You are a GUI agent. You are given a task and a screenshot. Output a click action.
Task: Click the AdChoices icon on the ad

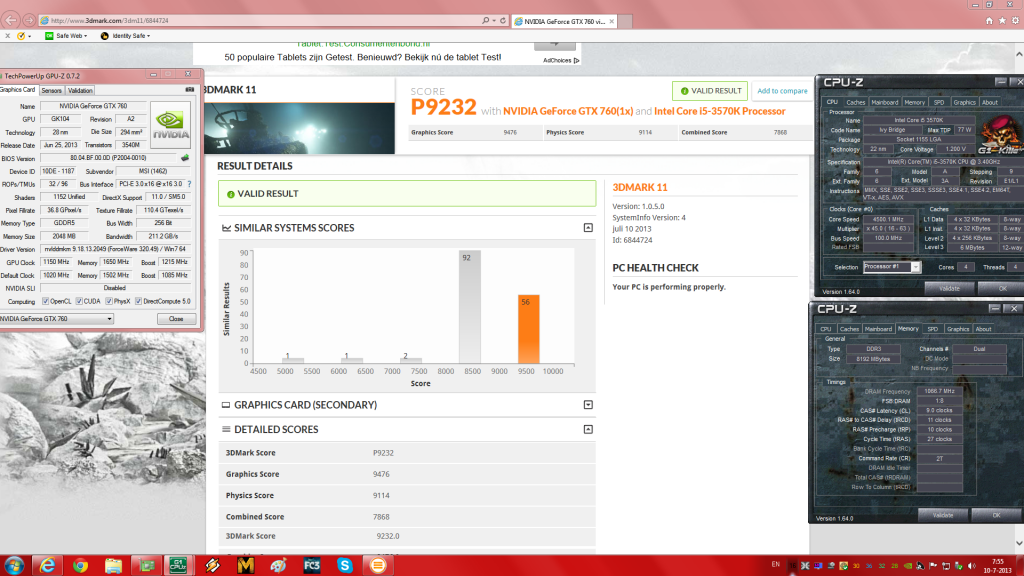[576, 61]
